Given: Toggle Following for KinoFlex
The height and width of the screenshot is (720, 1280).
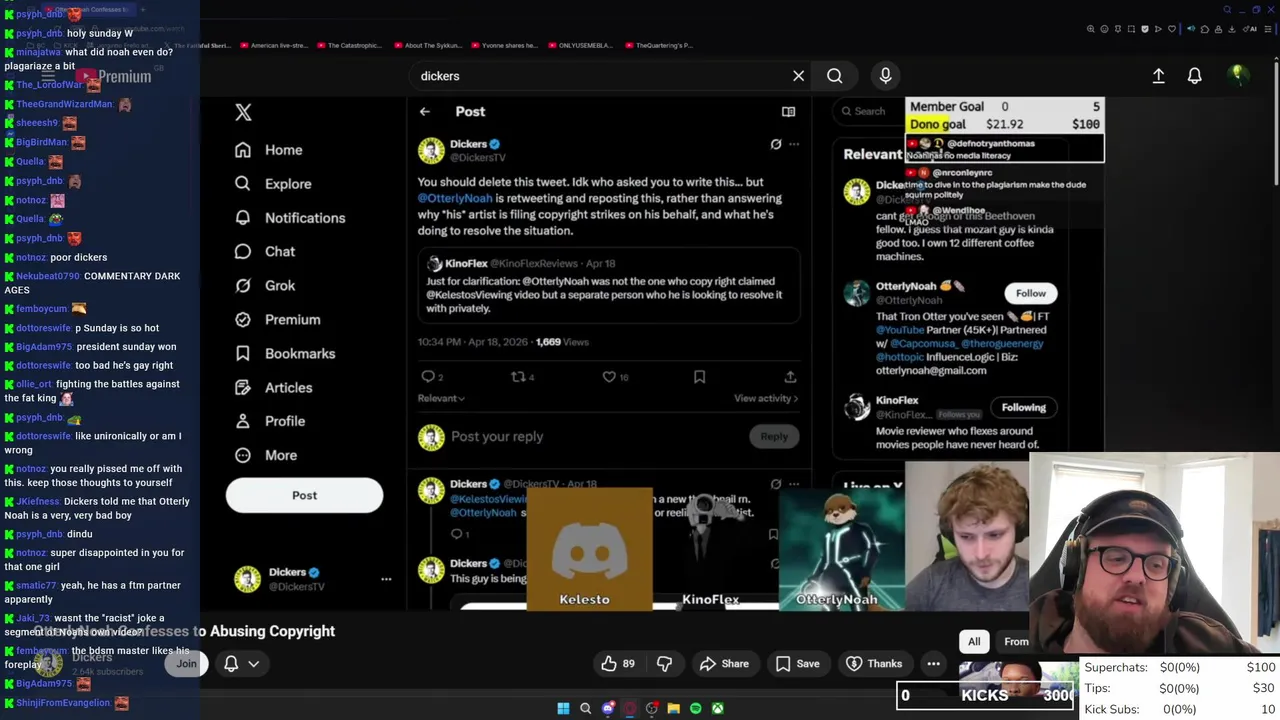Looking at the screenshot, I should click(x=1023, y=407).
